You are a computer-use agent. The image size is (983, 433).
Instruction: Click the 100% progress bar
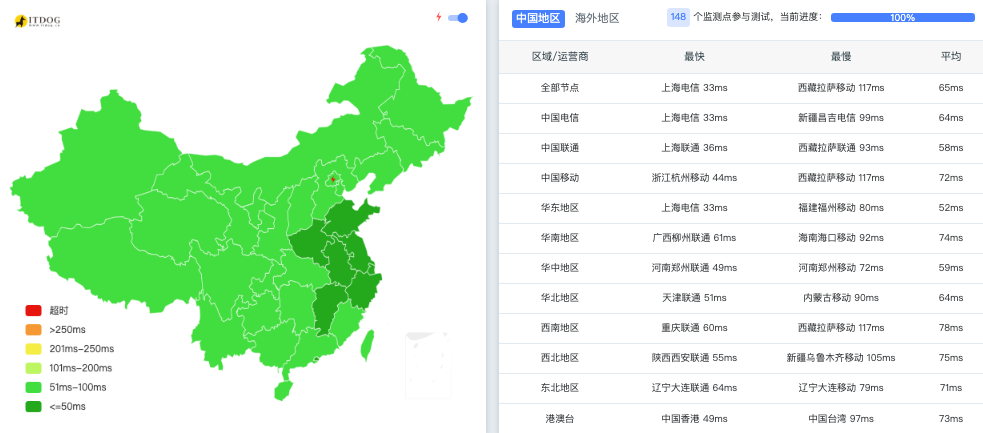[x=902, y=17]
